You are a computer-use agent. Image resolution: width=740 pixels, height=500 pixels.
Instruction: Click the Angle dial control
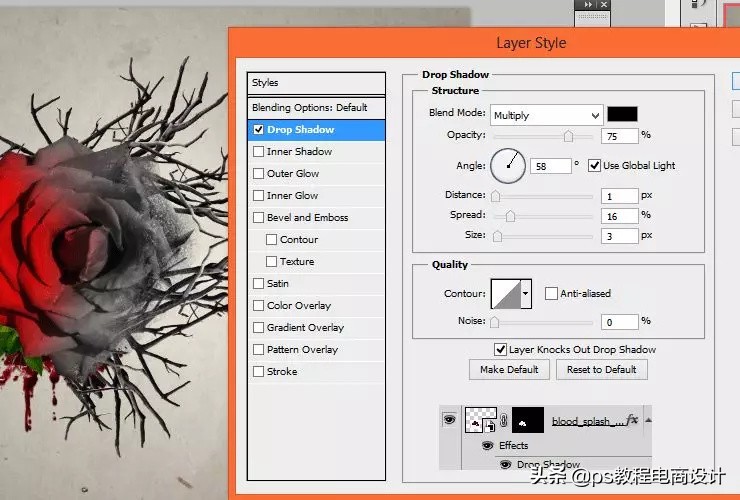[x=508, y=165]
